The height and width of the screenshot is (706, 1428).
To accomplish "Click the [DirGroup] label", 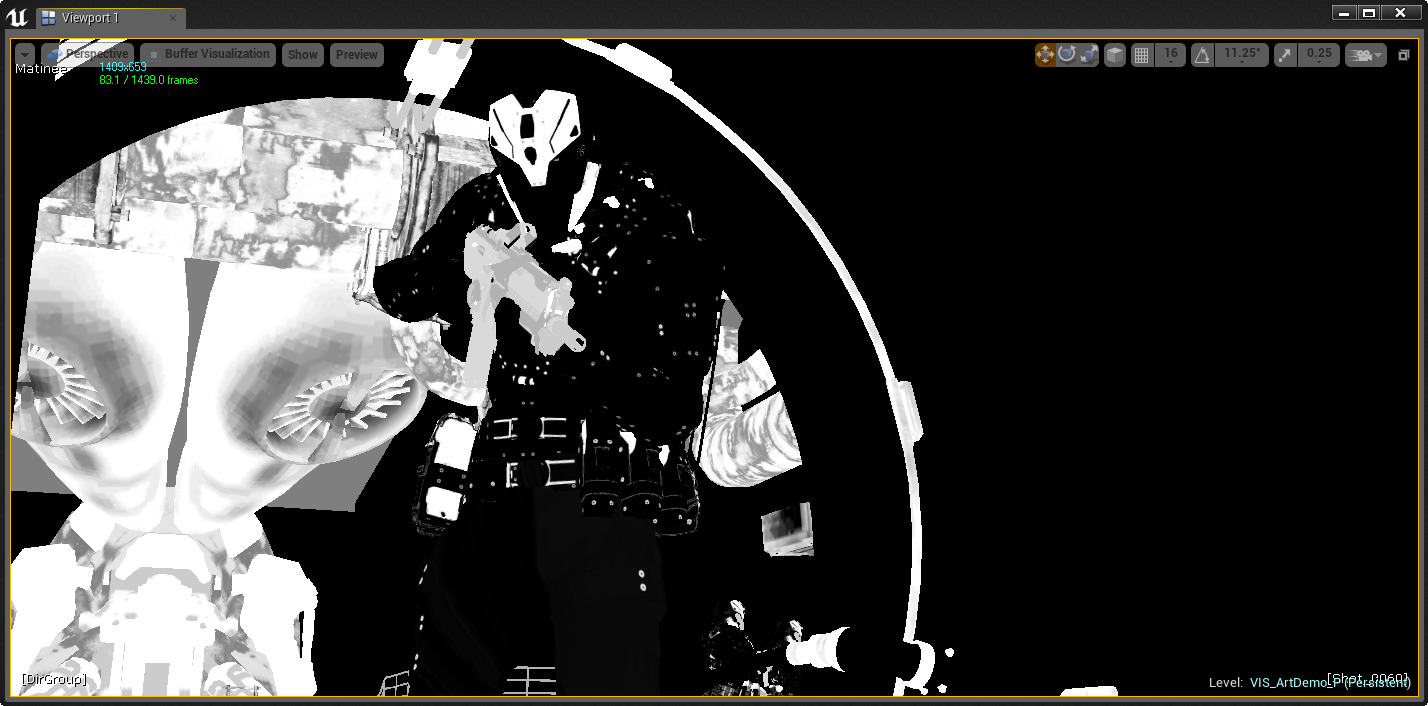I will [x=54, y=679].
